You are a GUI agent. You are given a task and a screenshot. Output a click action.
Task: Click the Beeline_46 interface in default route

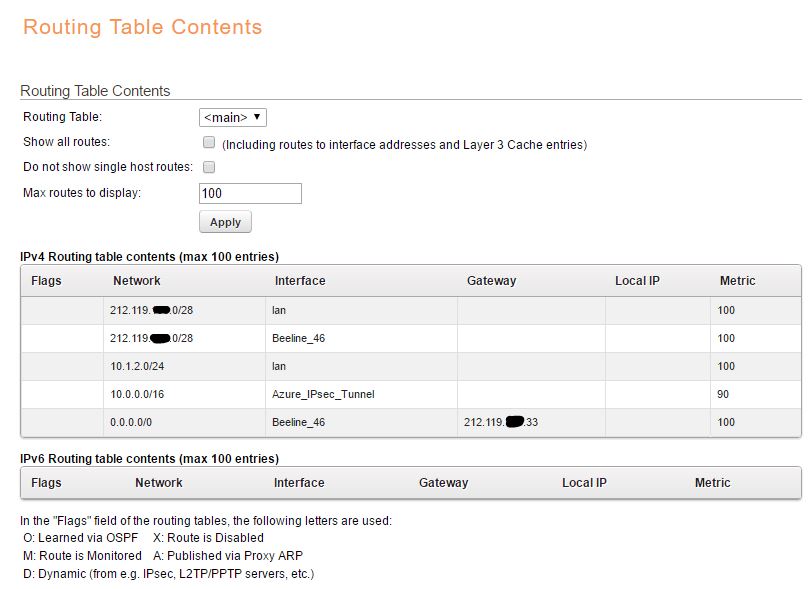coord(298,422)
